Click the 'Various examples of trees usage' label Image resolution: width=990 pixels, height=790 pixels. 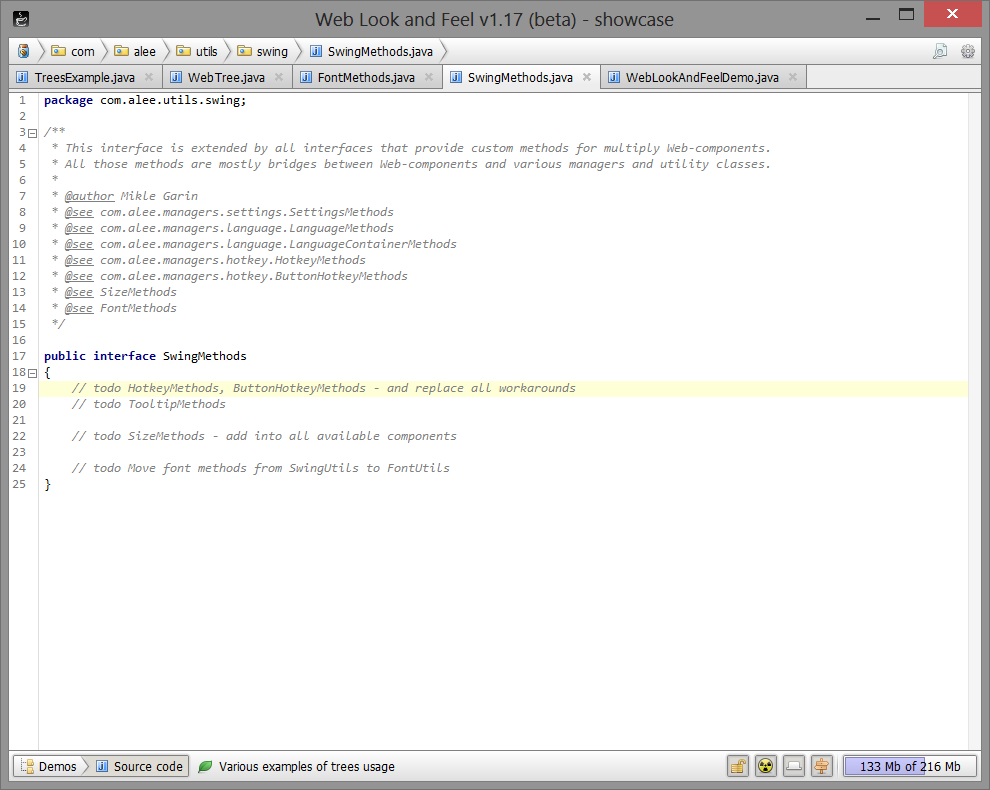[x=307, y=767]
